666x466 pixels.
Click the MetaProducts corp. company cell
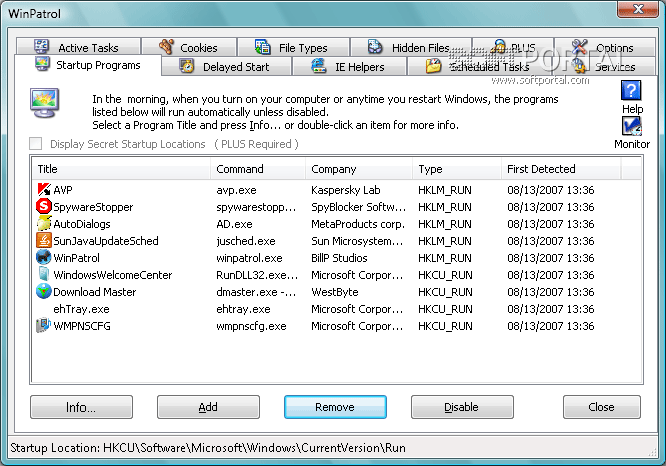pos(358,224)
